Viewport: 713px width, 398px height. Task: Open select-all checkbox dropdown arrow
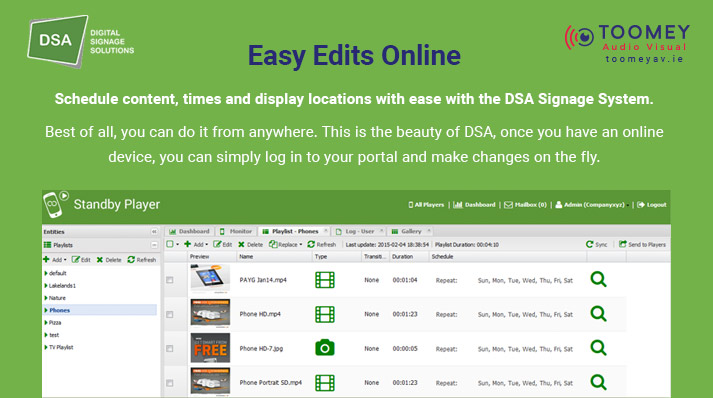pyautogui.click(x=177, y=245)
